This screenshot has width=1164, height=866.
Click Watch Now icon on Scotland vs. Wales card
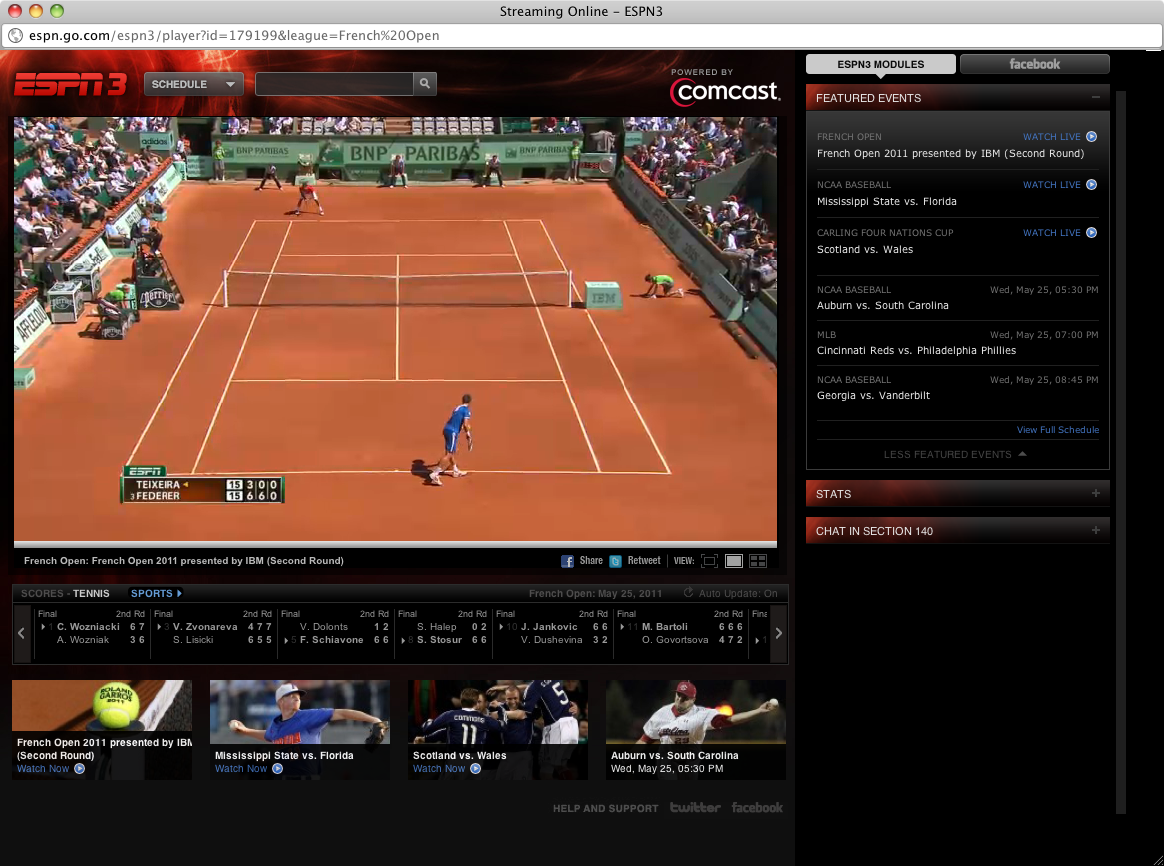[x=476, y=769]
